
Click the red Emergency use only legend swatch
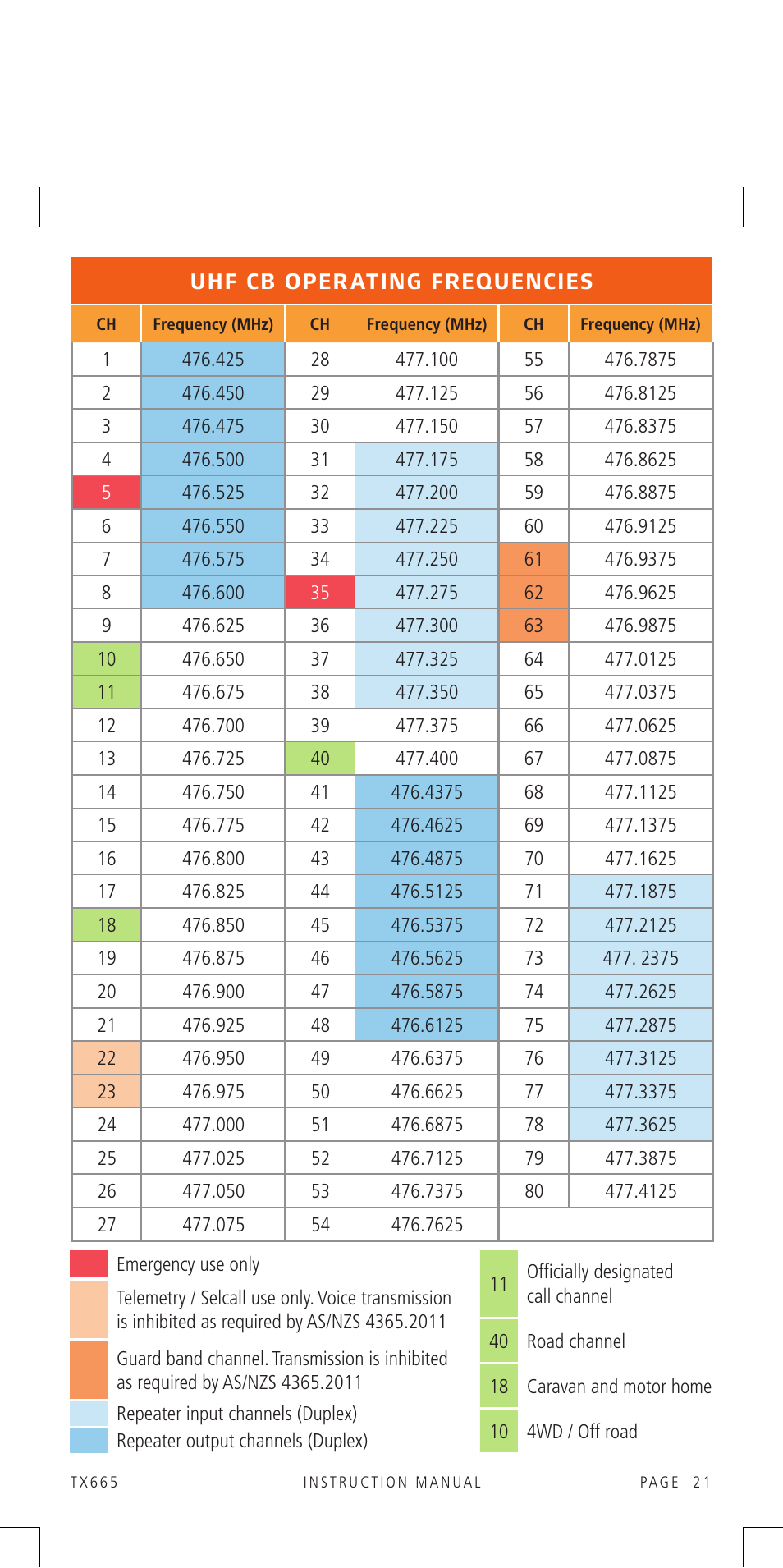pos(89,1264)
